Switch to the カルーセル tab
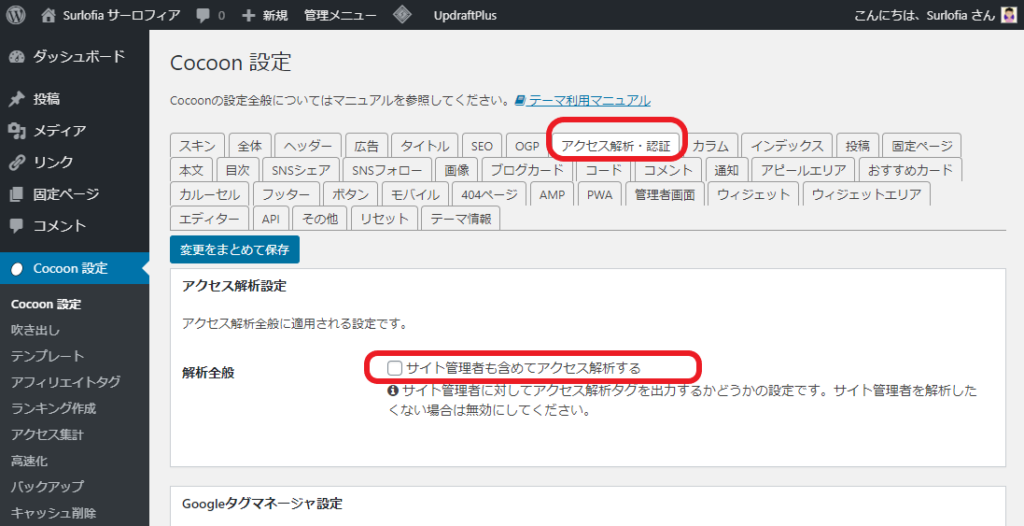This screenshot has width=1024, height=526. pos(210,194)
